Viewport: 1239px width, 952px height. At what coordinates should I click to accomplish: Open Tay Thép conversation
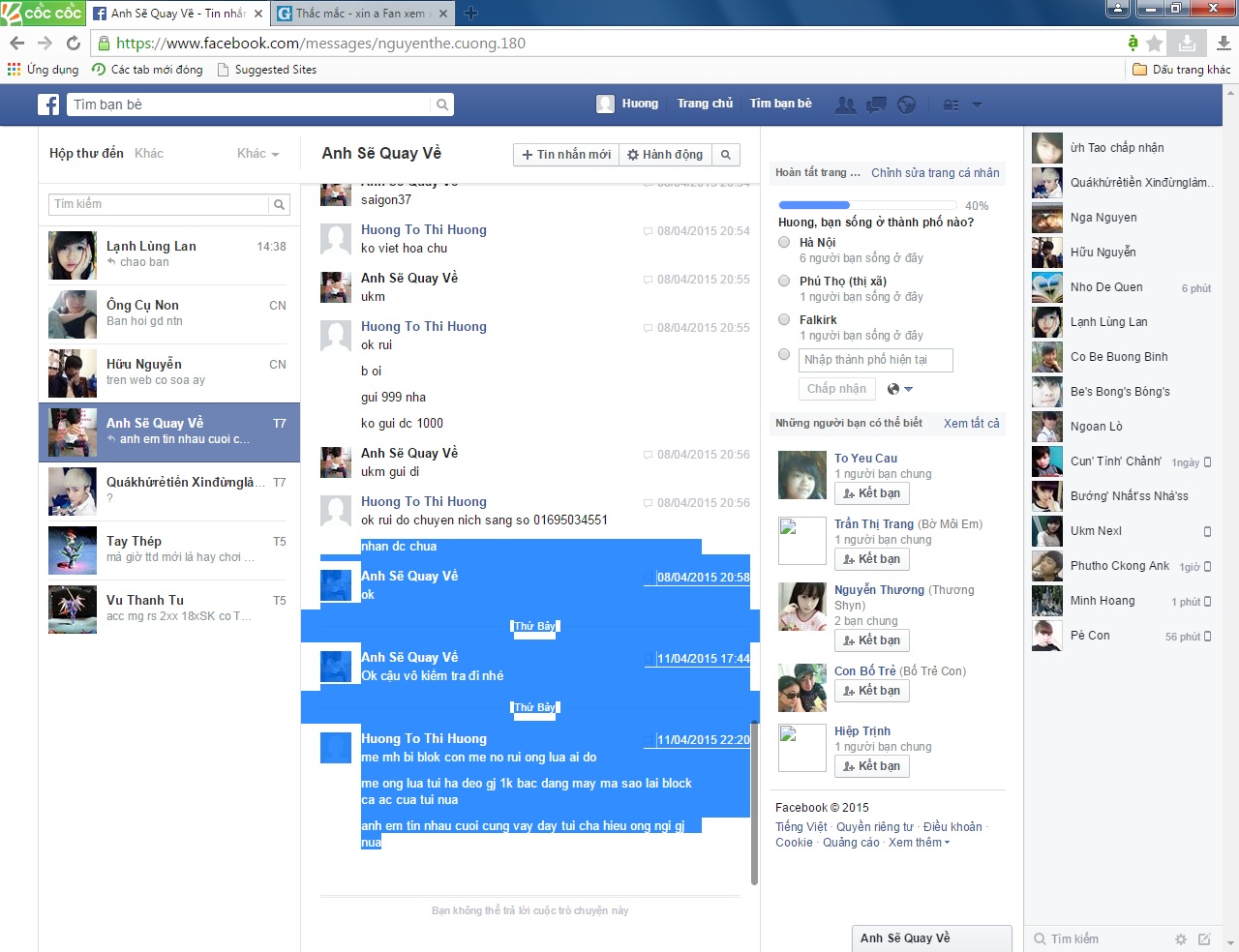[x=169, y=550]
